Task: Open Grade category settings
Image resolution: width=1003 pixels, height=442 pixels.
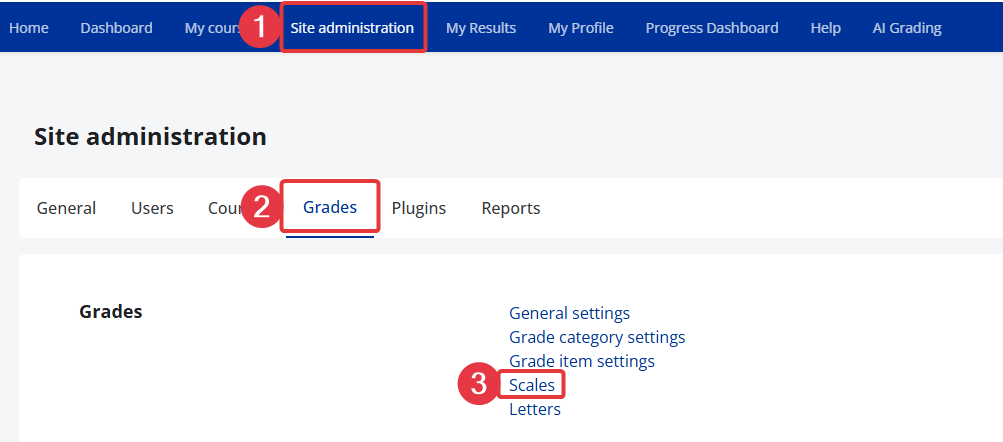Action: pos(597,337)
